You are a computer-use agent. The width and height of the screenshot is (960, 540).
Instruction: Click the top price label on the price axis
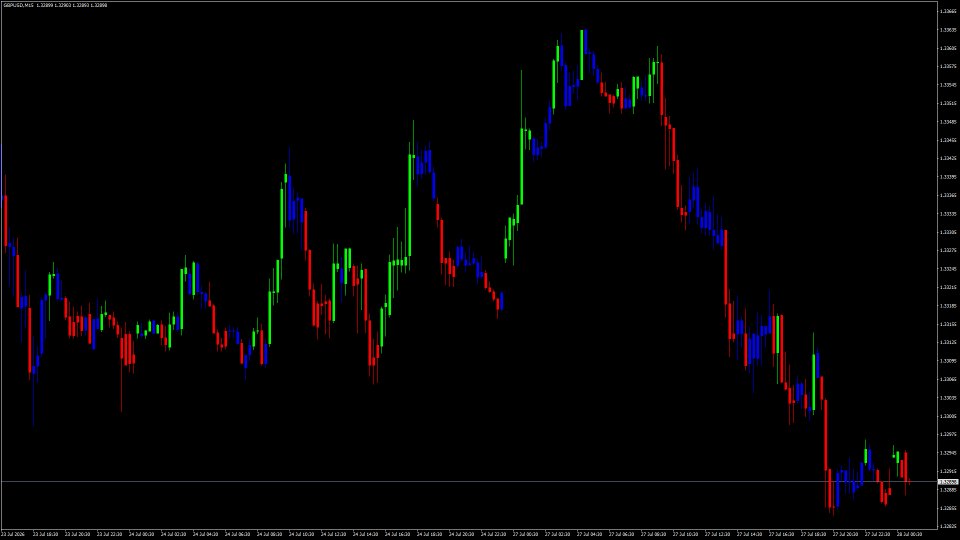pos(948,11)
